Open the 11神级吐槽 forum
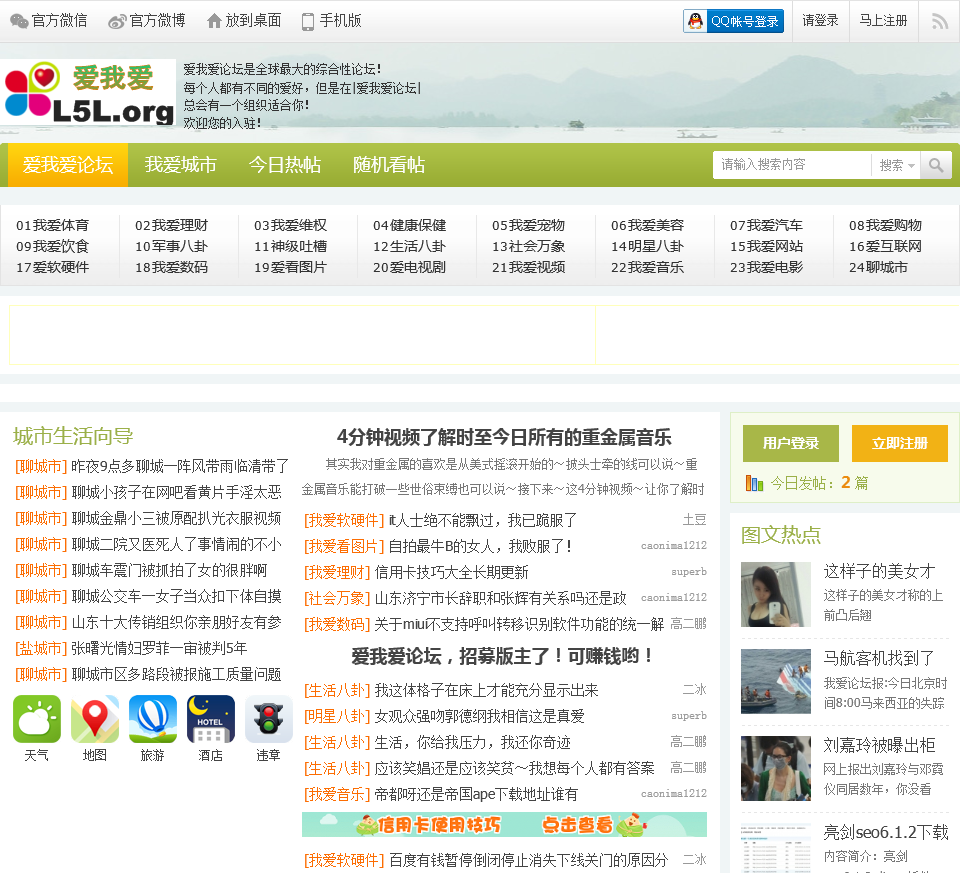Viewport: 960px width, 873px height. (290, 246)
